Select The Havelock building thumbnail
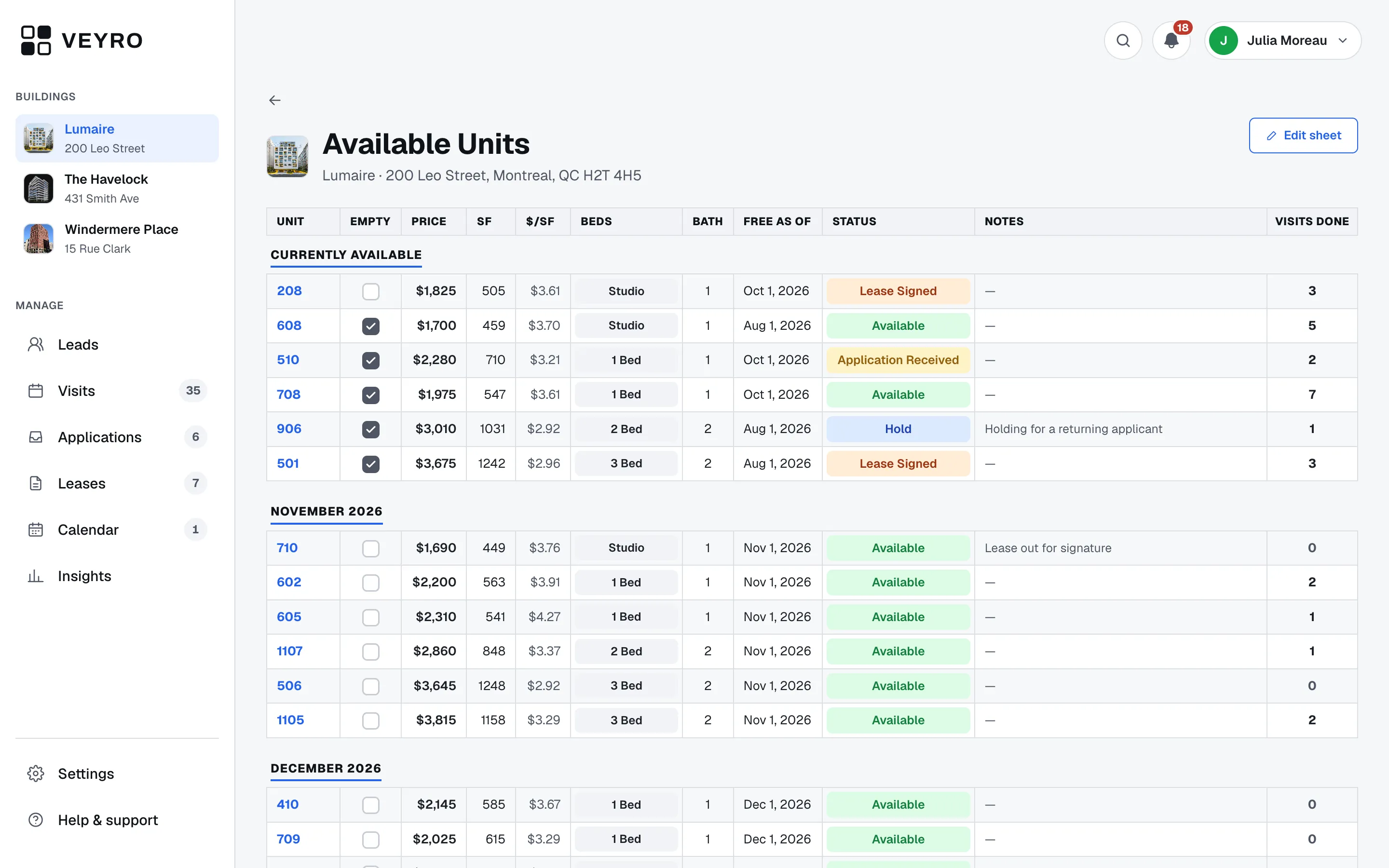Screen dimensions: 1389x868 pyautogui.click(x=39, y=188)
